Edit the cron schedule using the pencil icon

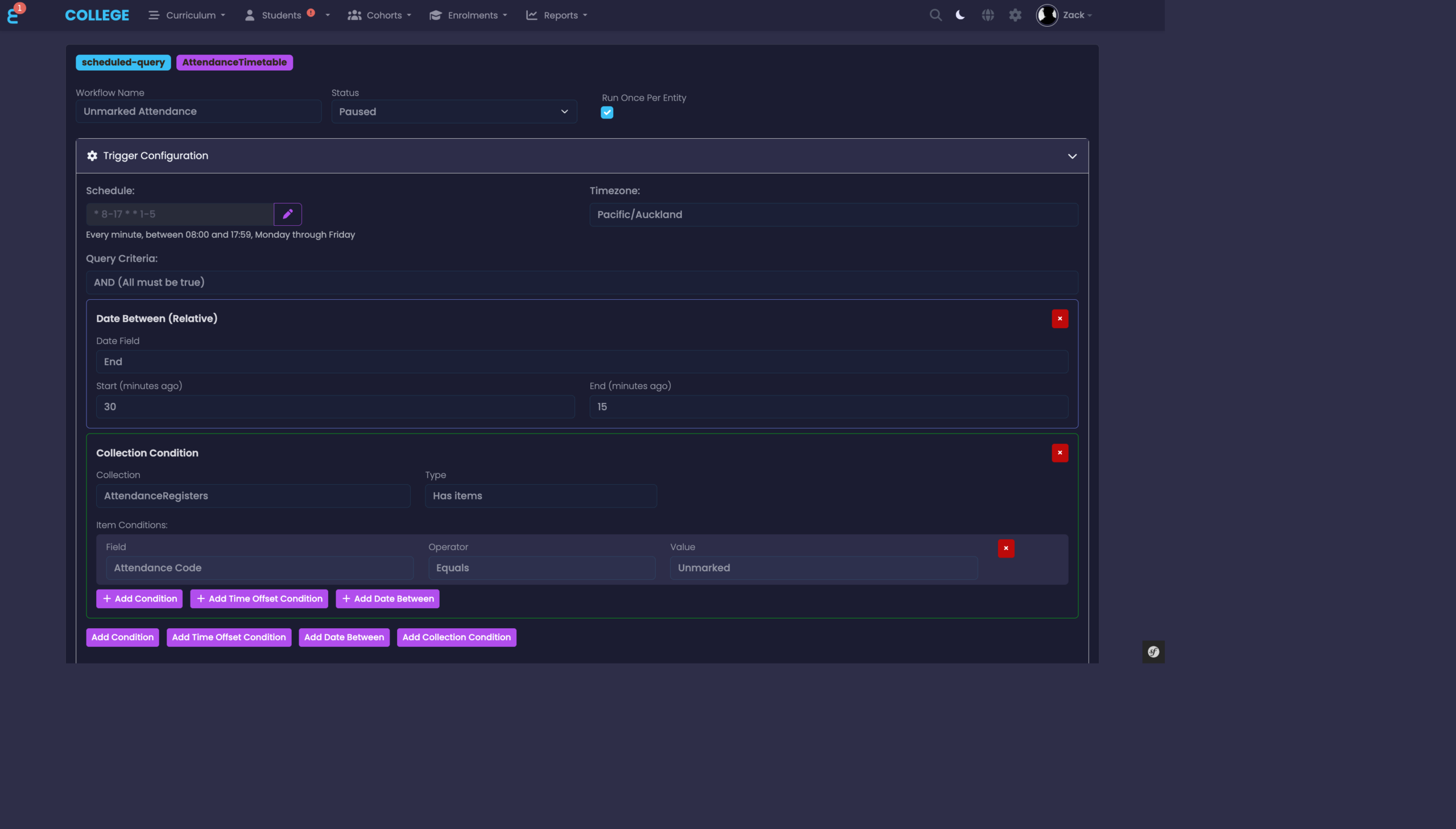pyautogui.click(x=287, y=213)
